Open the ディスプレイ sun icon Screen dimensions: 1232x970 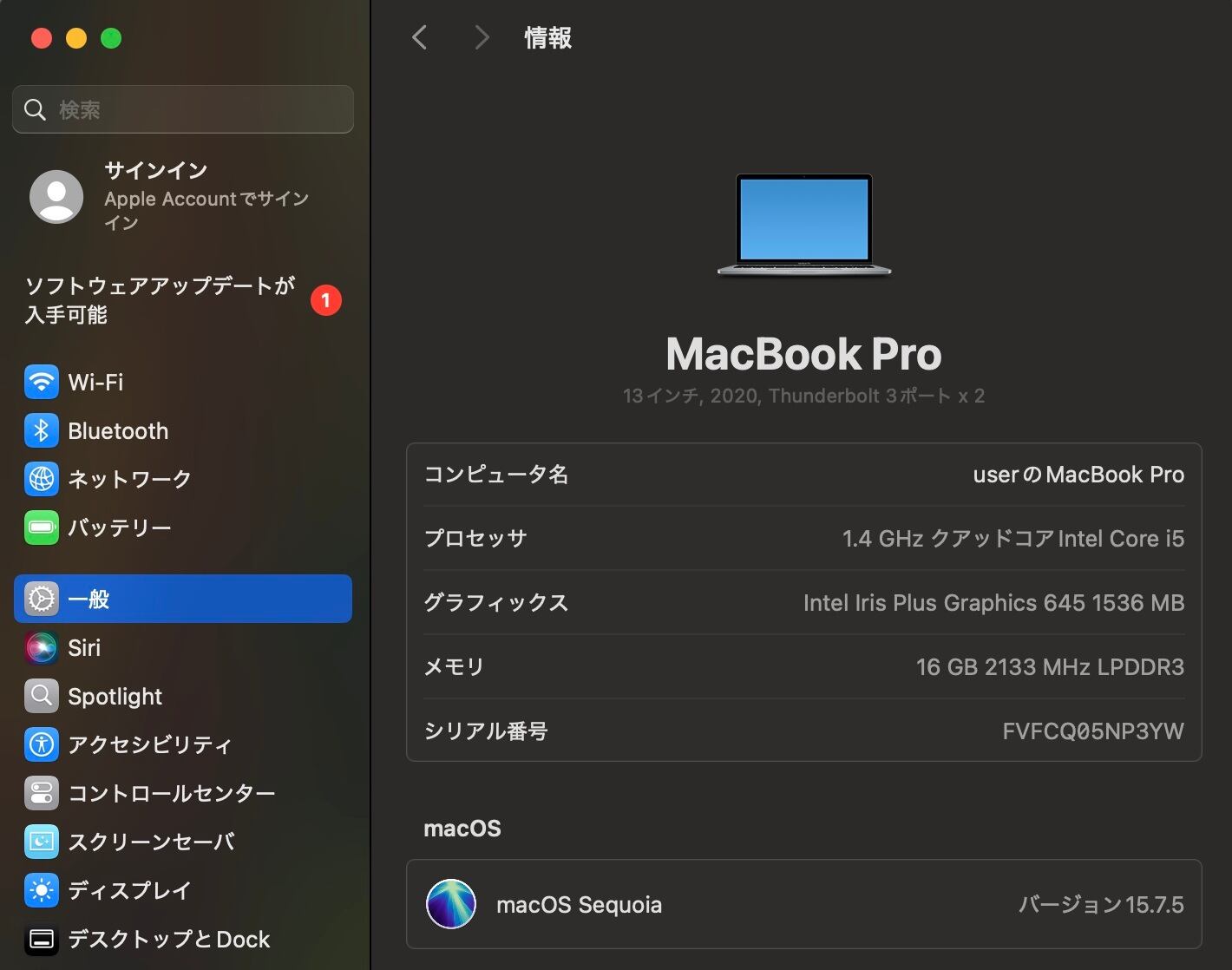pos(41,890)
